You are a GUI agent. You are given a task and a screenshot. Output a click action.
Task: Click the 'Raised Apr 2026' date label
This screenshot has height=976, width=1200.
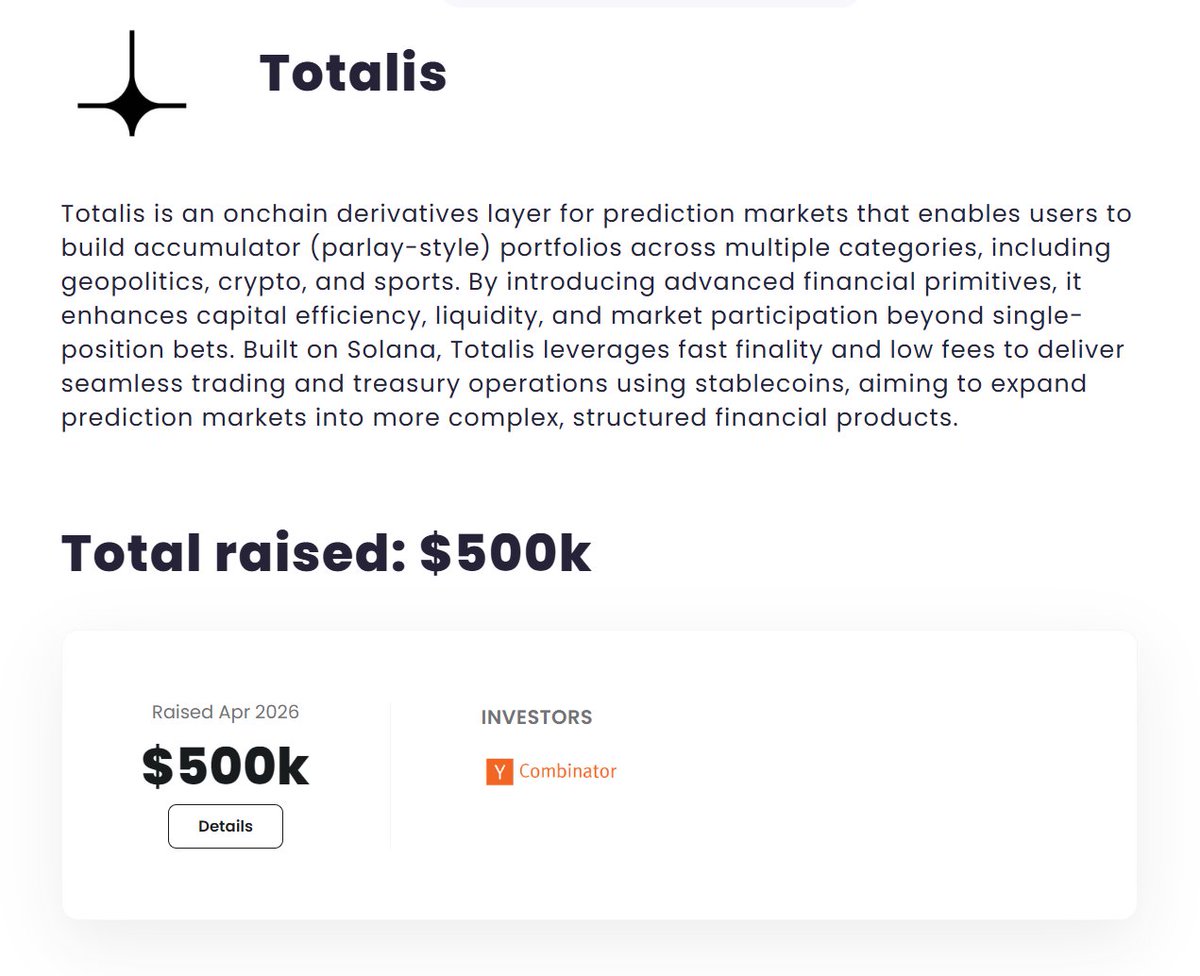[225, 712]
